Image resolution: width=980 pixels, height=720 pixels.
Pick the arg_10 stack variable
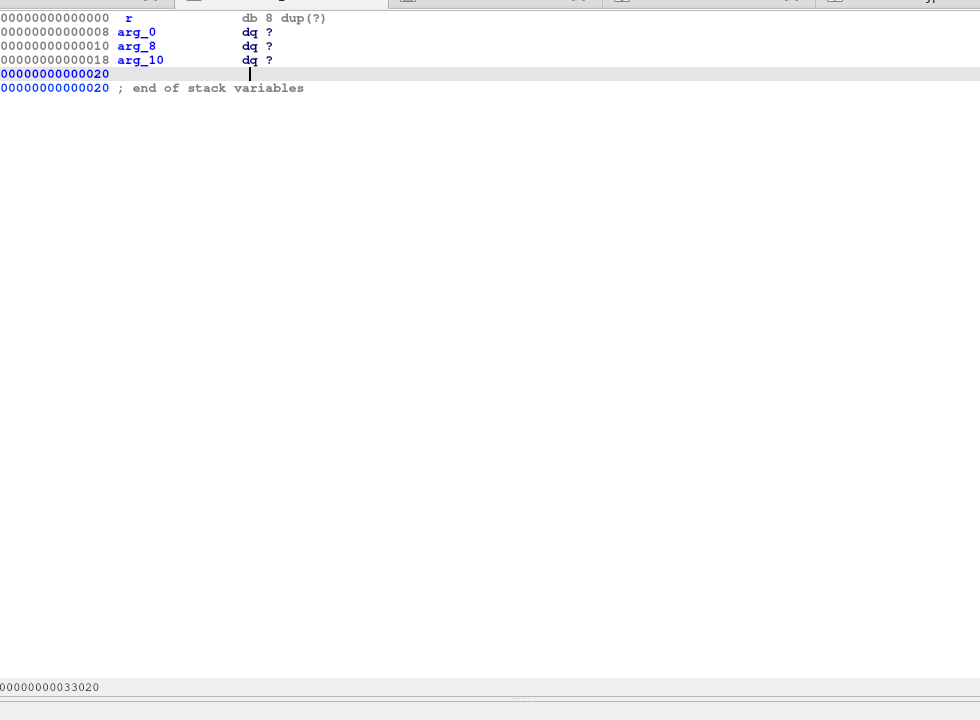(x=140, y=60)
